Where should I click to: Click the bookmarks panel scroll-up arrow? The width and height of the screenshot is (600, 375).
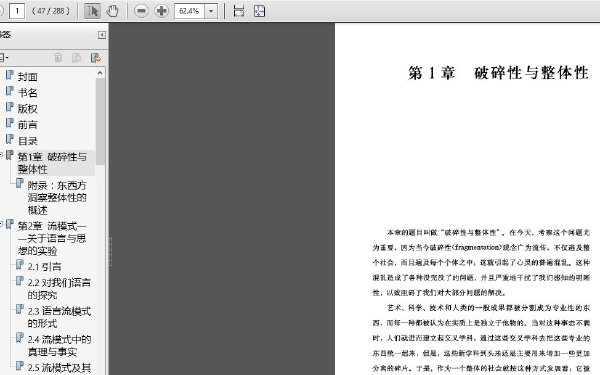(x=100, y=72)
